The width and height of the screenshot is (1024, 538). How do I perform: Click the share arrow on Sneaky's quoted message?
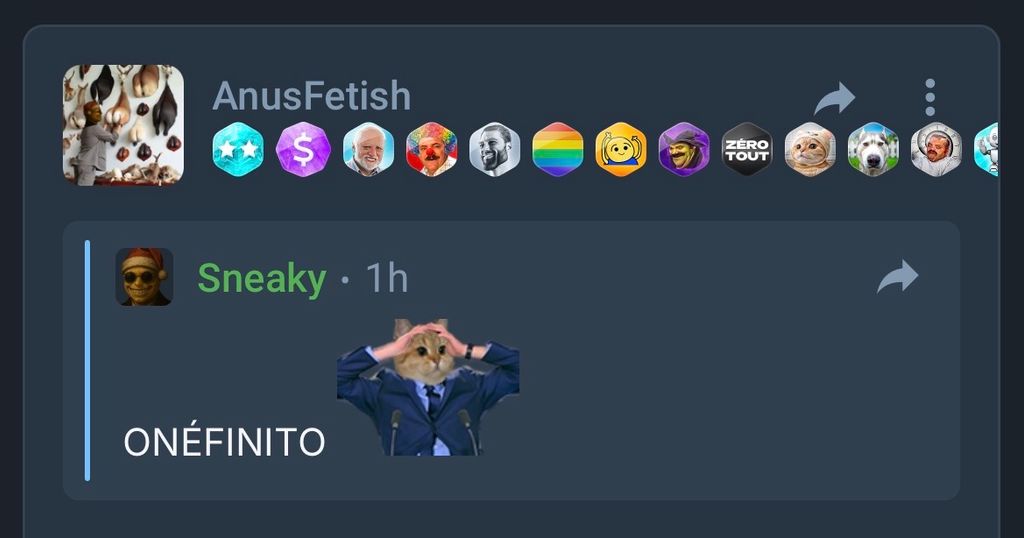(898, 277)
